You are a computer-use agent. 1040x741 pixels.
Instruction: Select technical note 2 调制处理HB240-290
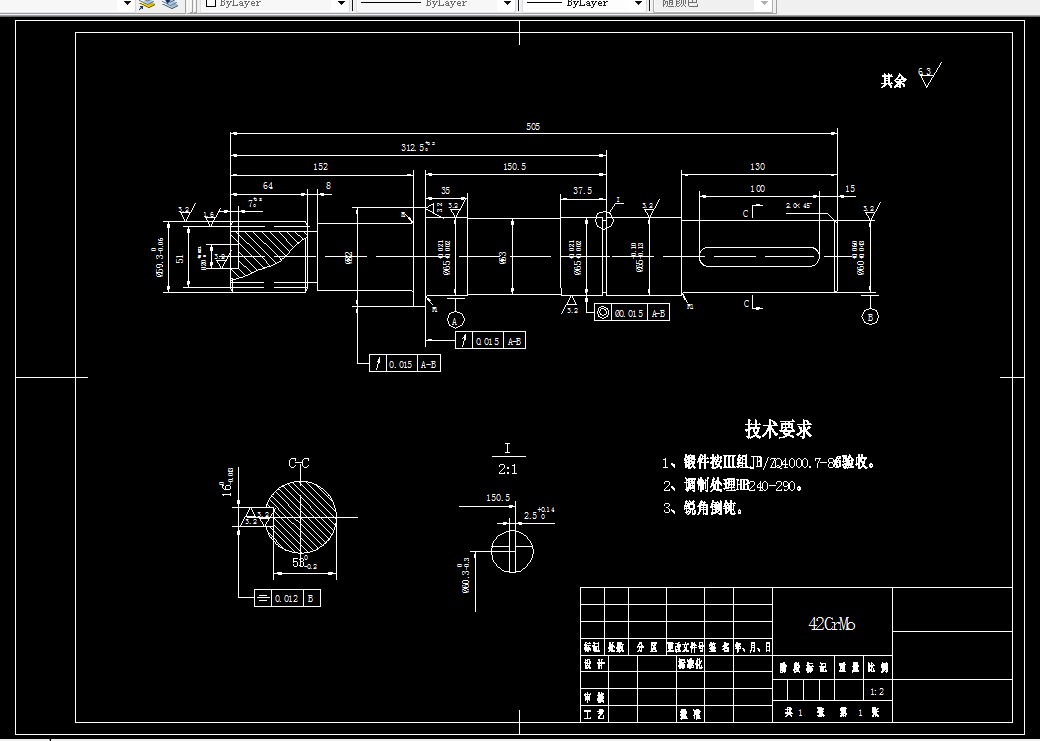tap(733, 486)
